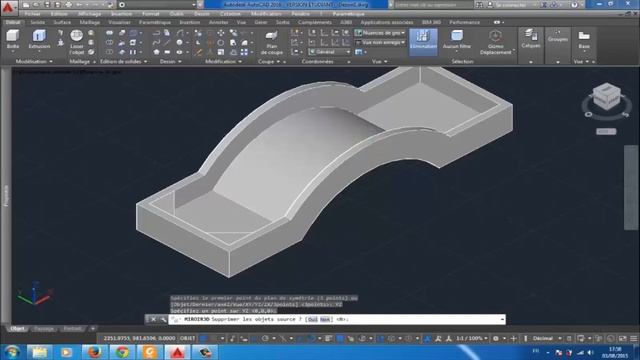Screen dimensions: 640x360
Task: Click the workspace switching gear icon
Action: coord(496,338)
